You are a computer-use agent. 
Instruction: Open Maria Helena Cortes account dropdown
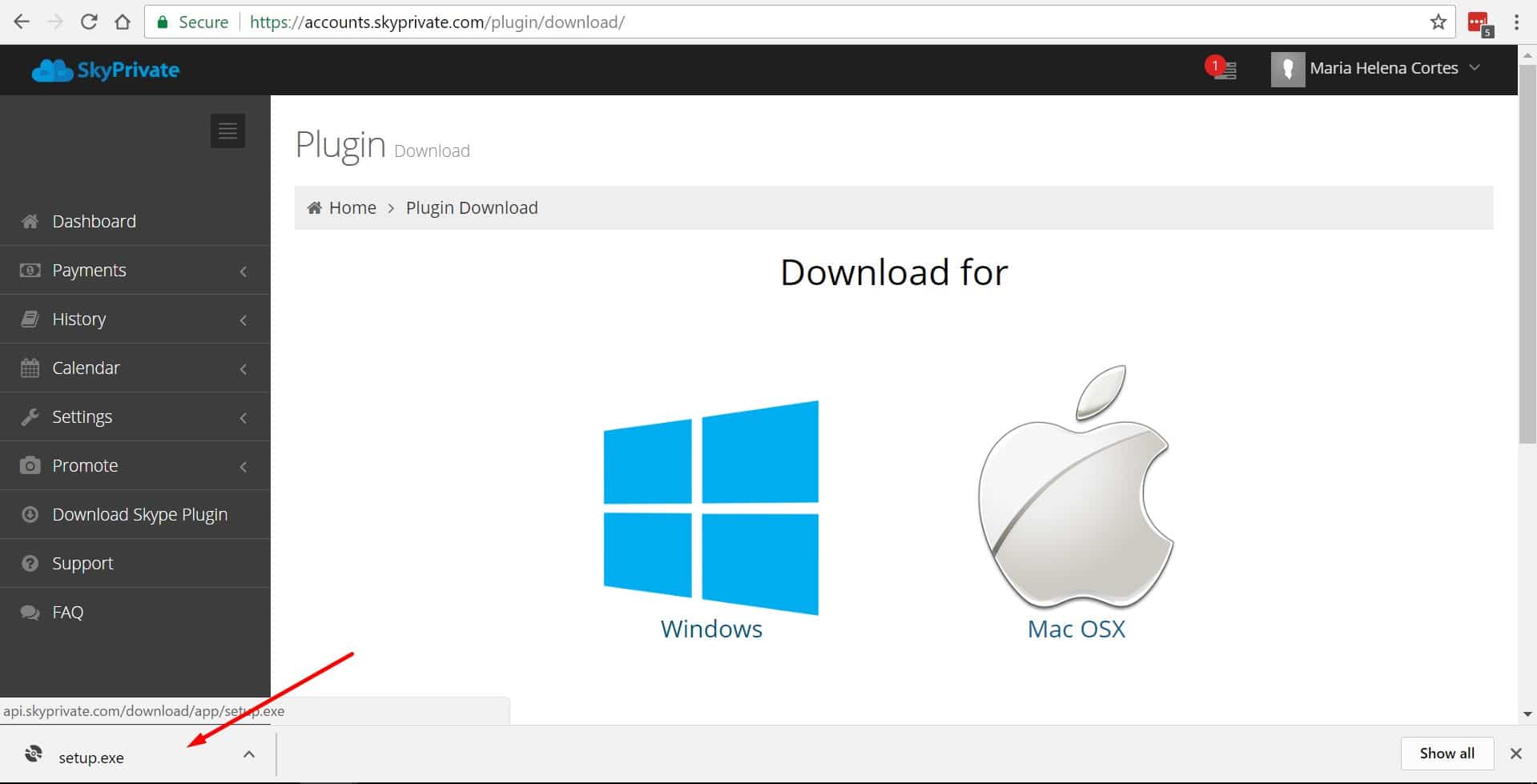click(x=1376, y=69)
